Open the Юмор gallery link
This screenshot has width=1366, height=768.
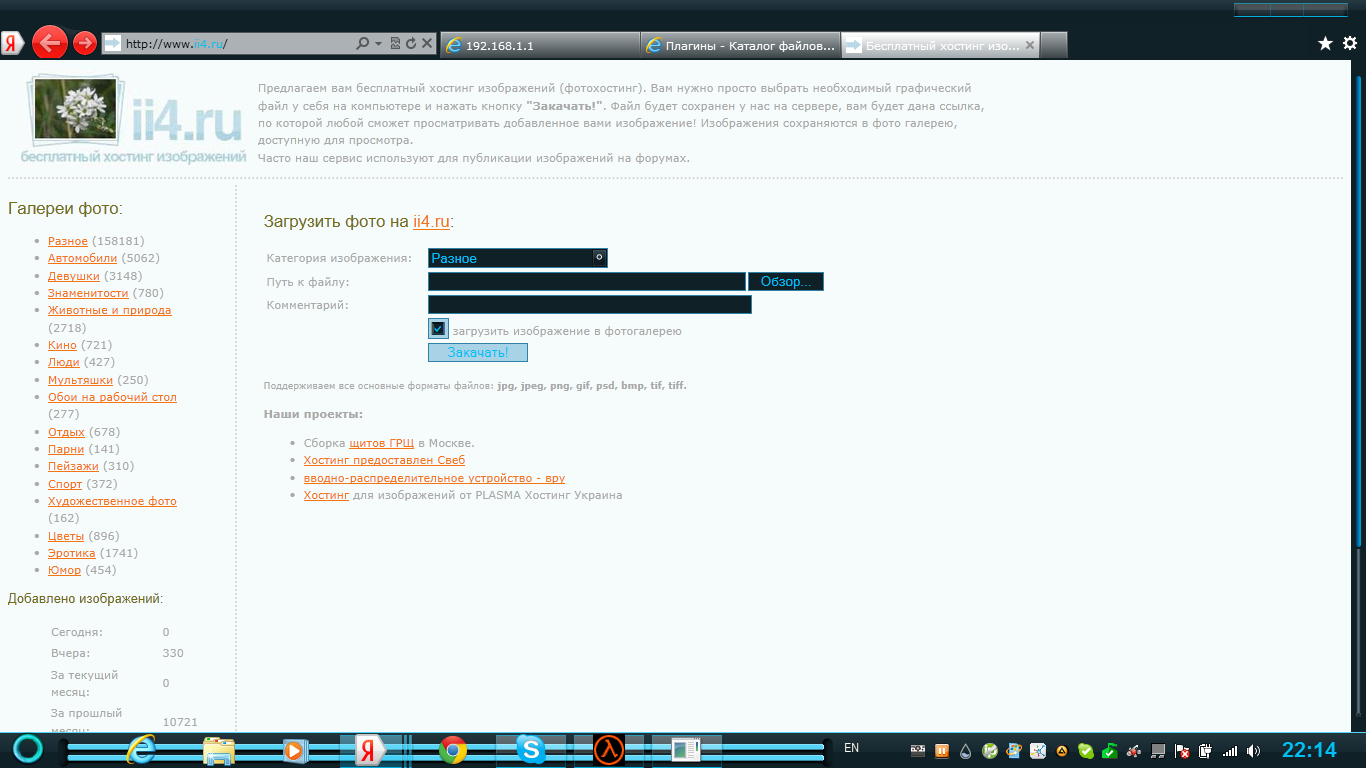pos(64,570)
